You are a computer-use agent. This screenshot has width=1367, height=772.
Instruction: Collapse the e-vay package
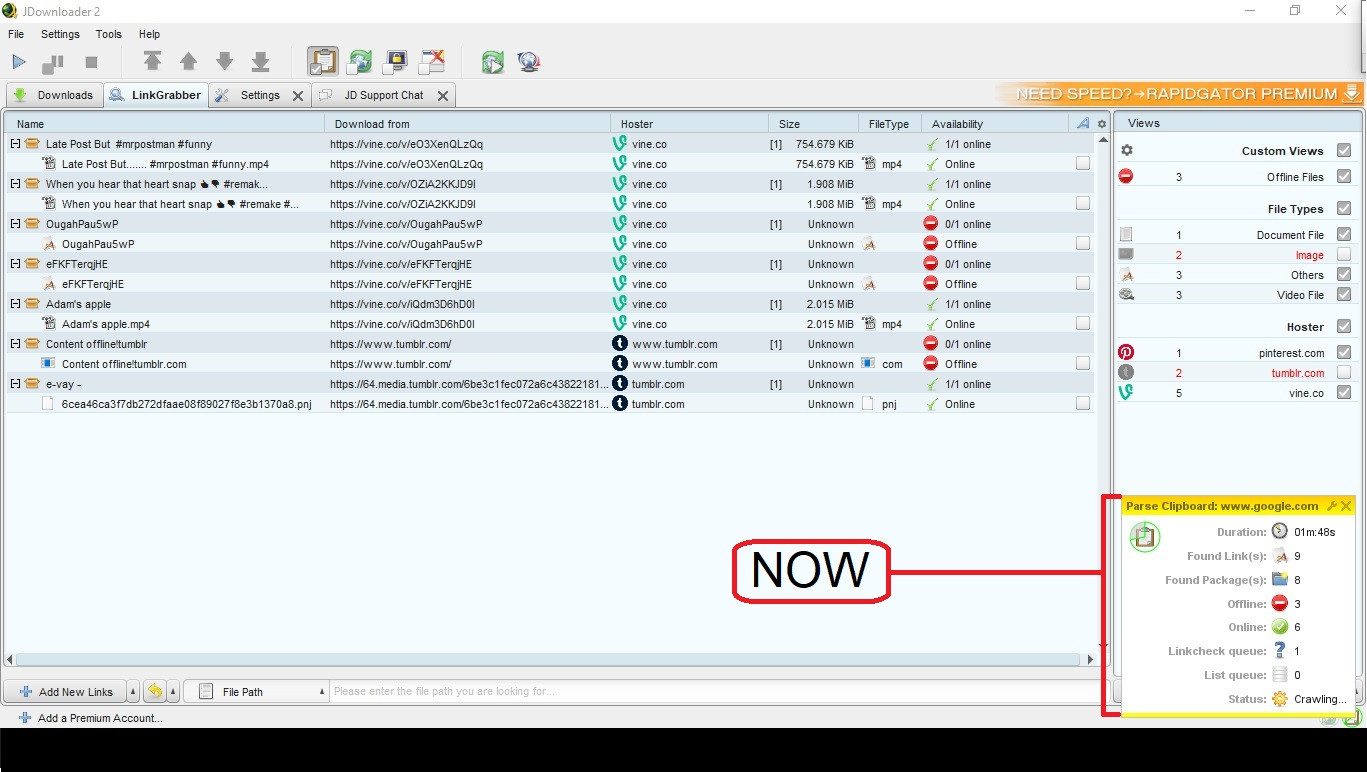tap(16, 384)
